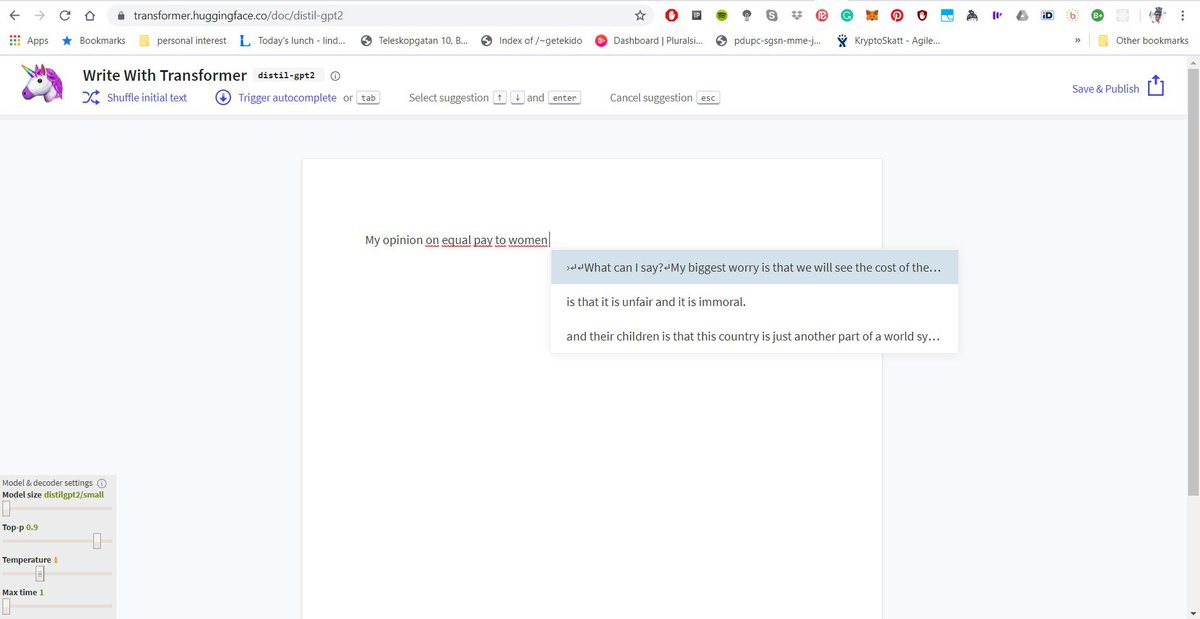1200x619 pixels.
Task: Select suggestion 'and their children is that'
Action: pyautogui.click(x=754, y=336)
